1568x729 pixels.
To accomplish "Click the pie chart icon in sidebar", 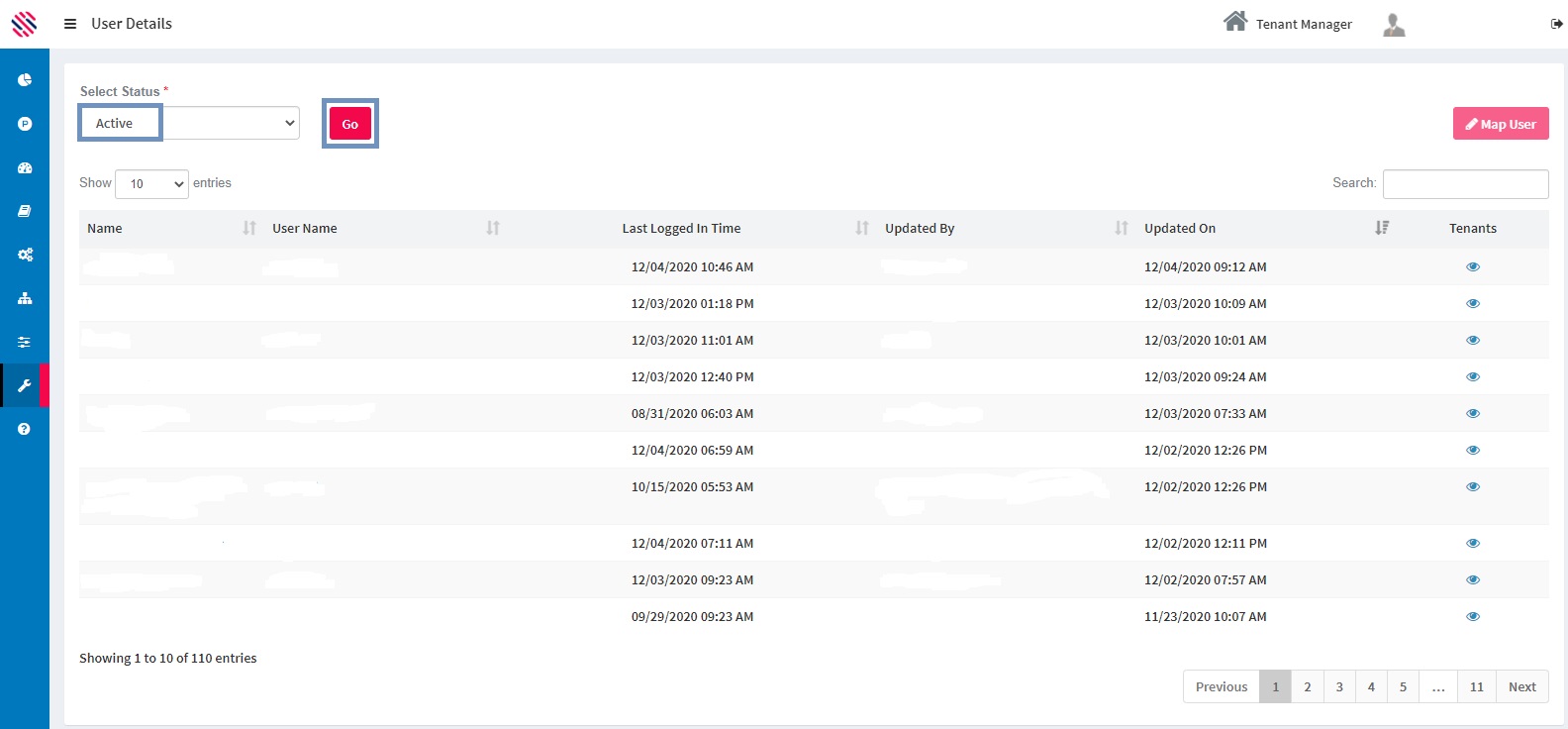I will click(25, 80).
